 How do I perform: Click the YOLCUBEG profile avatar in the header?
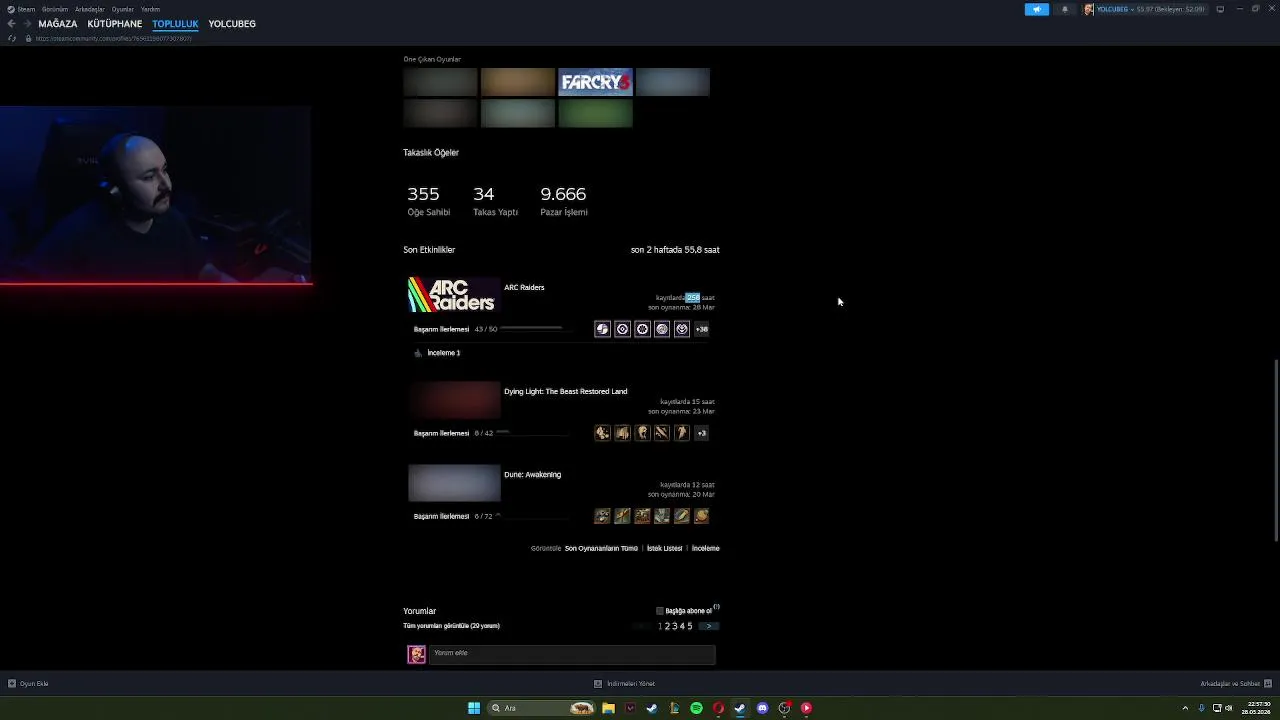coord(1089,9)
